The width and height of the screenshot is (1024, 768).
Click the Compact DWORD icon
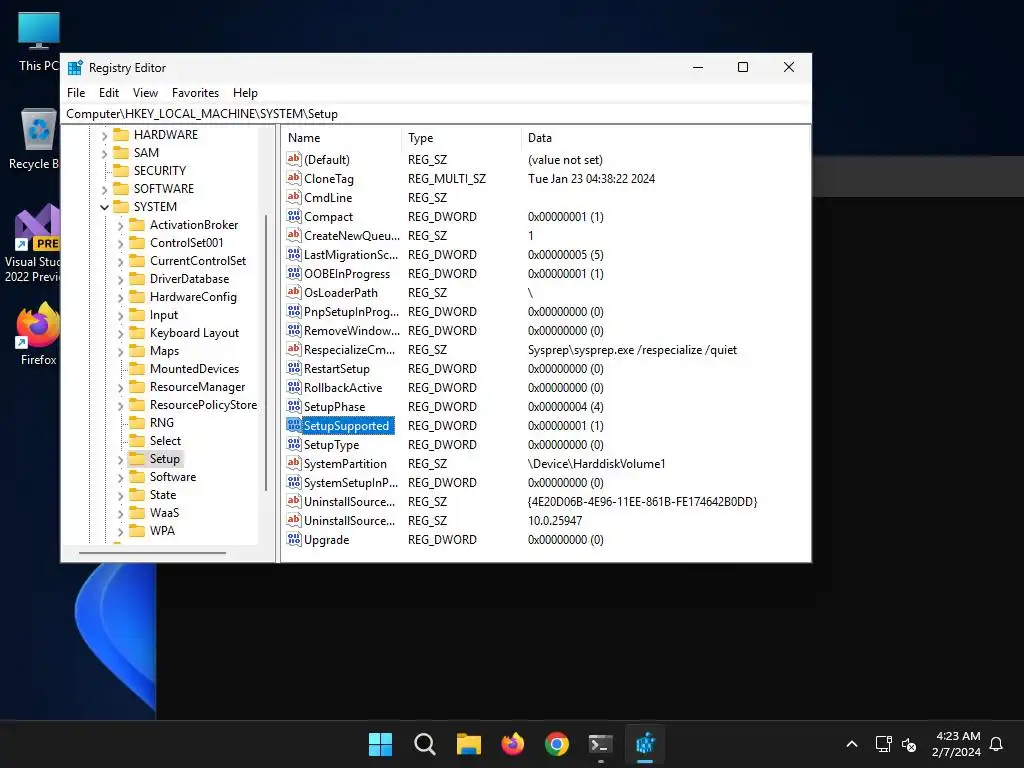point(294,216)
